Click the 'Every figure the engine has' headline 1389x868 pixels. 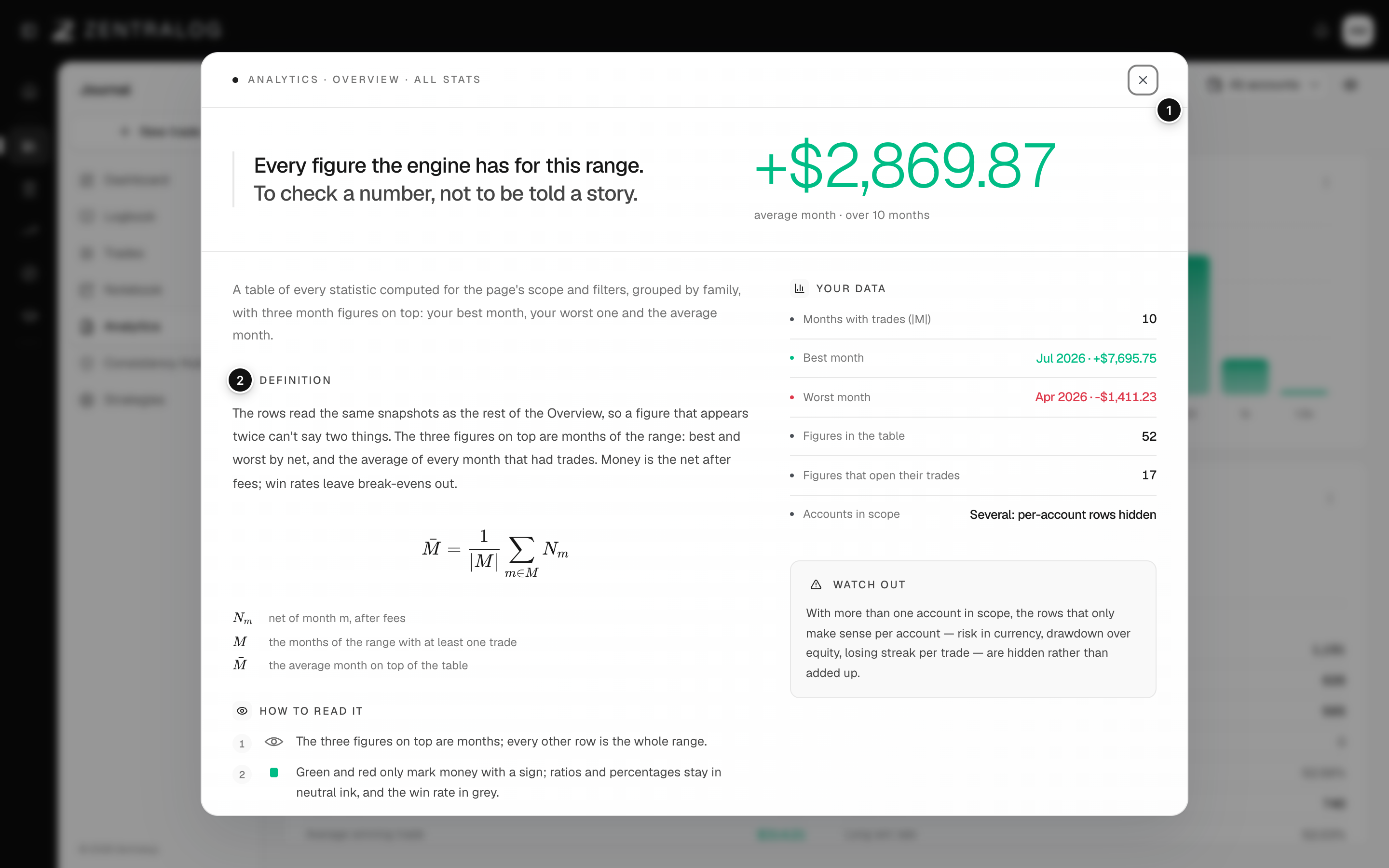[448, 165]
